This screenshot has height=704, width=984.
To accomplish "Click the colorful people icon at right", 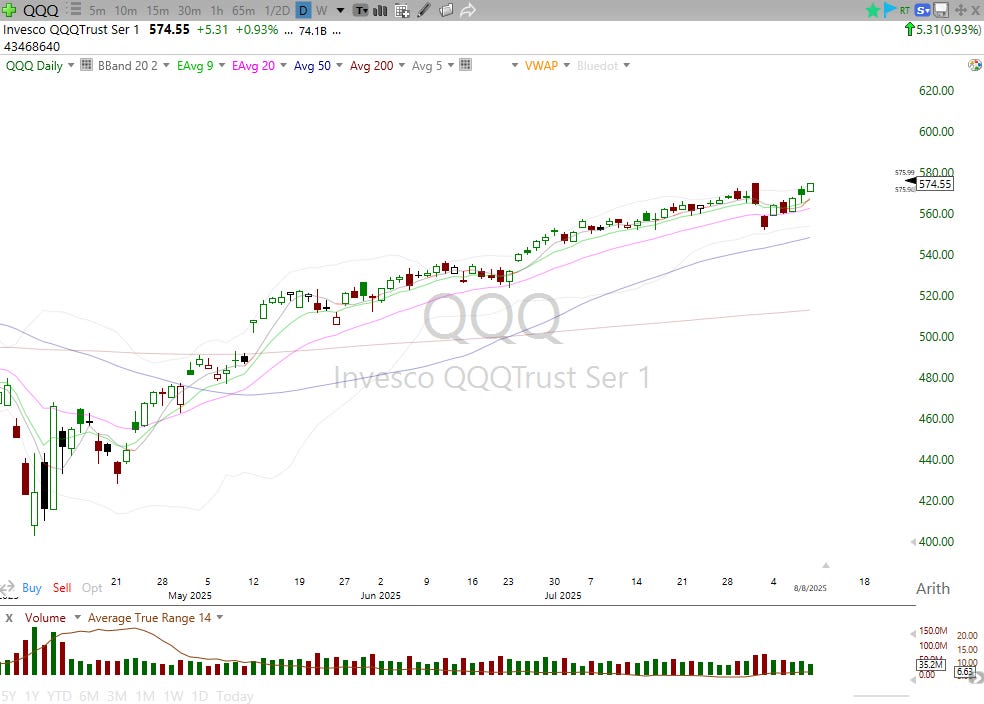I will click(975, 65).
